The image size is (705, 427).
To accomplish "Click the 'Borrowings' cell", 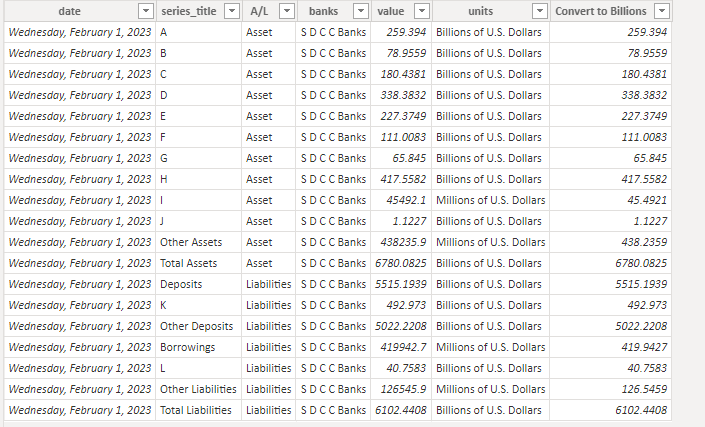I will pos(199,347).
